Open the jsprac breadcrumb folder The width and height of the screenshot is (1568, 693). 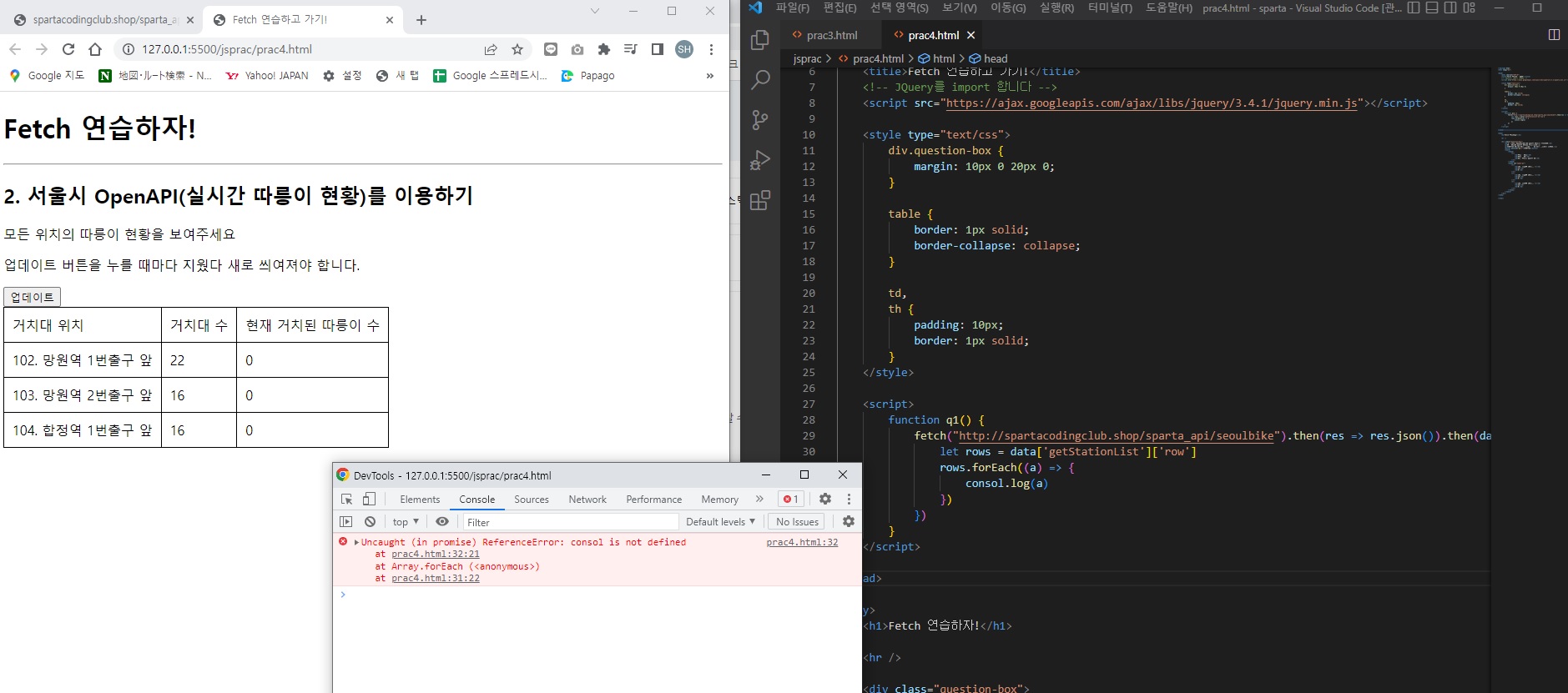point(807,58)
